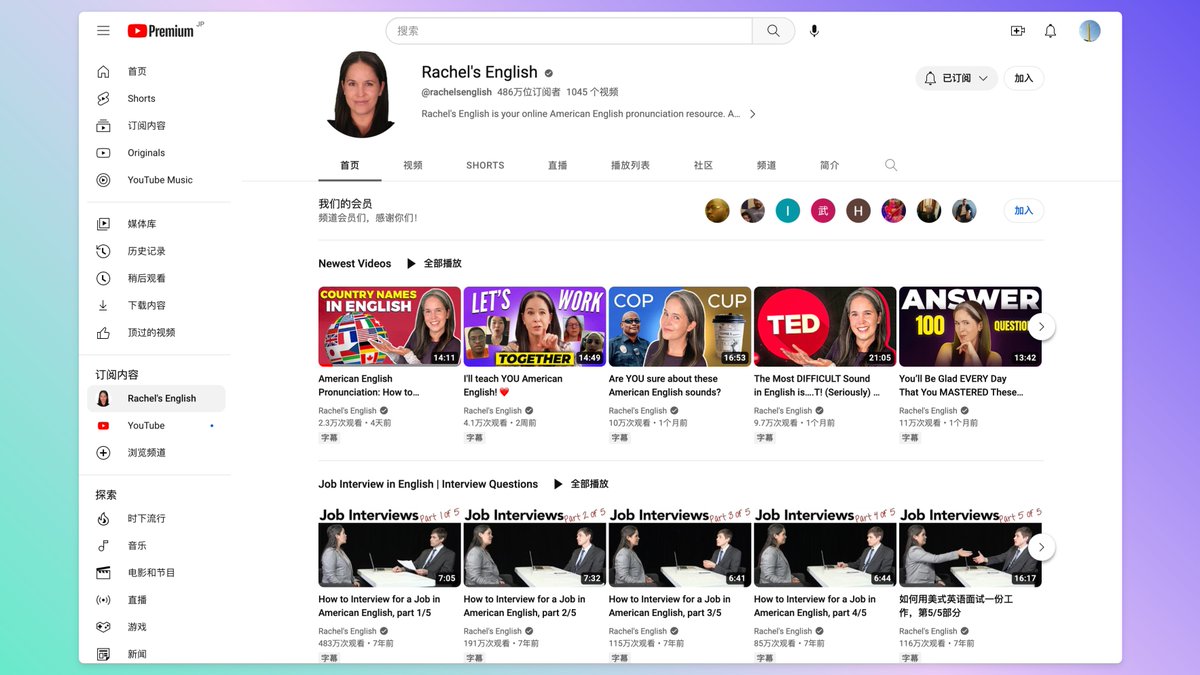Open the hamburger guide menu
1200x675 pixels.
coord(103,31)
